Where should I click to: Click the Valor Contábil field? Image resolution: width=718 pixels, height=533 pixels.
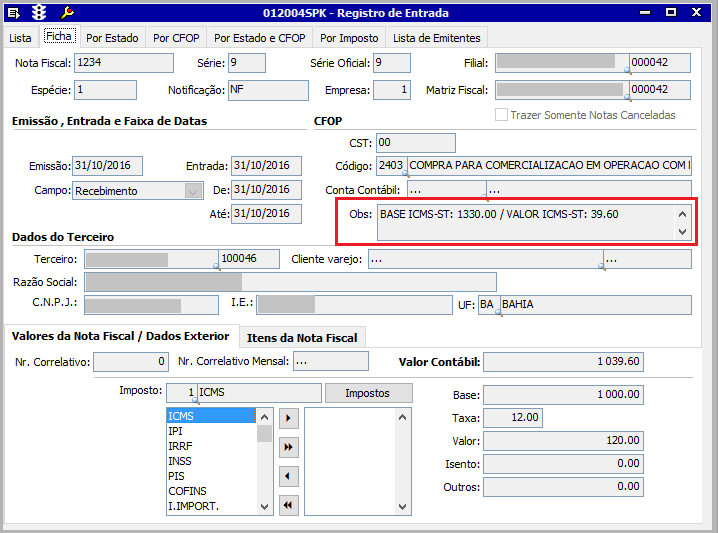coord(563,362)
